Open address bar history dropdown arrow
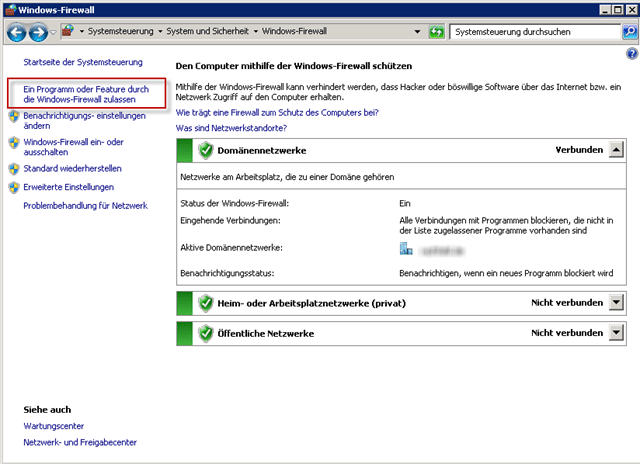 tap(417, 31)
